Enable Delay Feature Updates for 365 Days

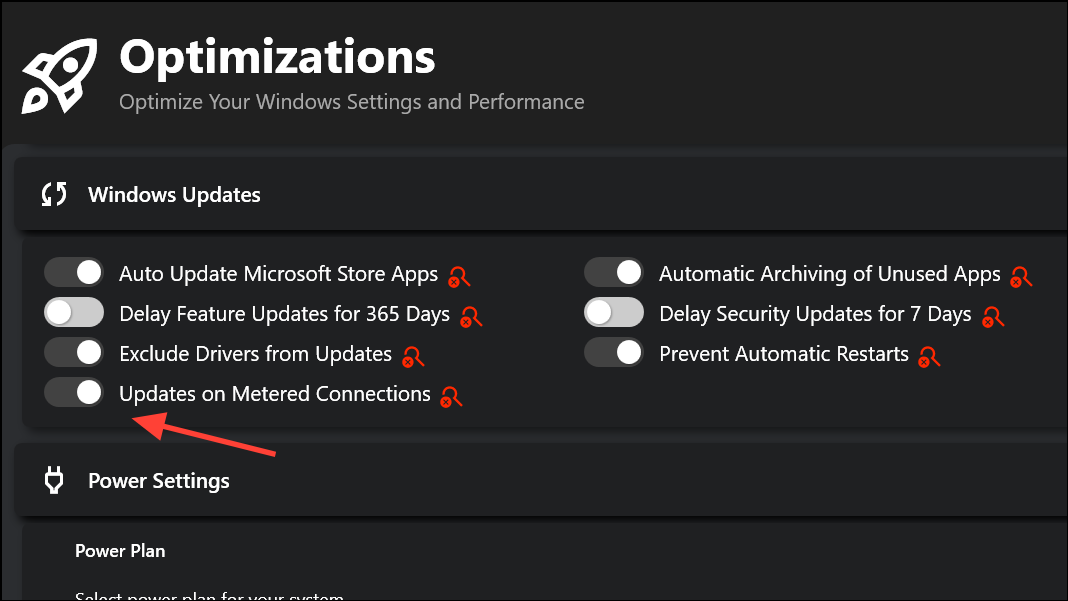(74, 313)
